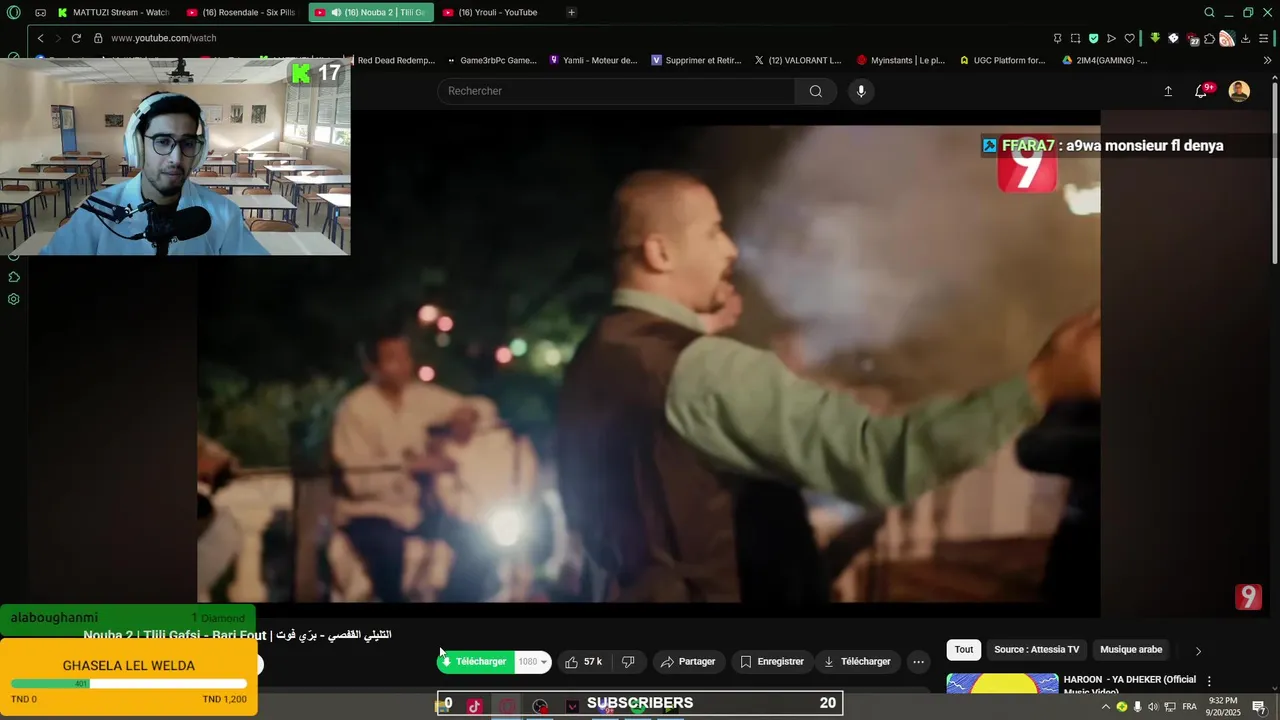Open the Yamli - Moteur de... bookmark
The image size is (1280, 720).
click(594, 60)
